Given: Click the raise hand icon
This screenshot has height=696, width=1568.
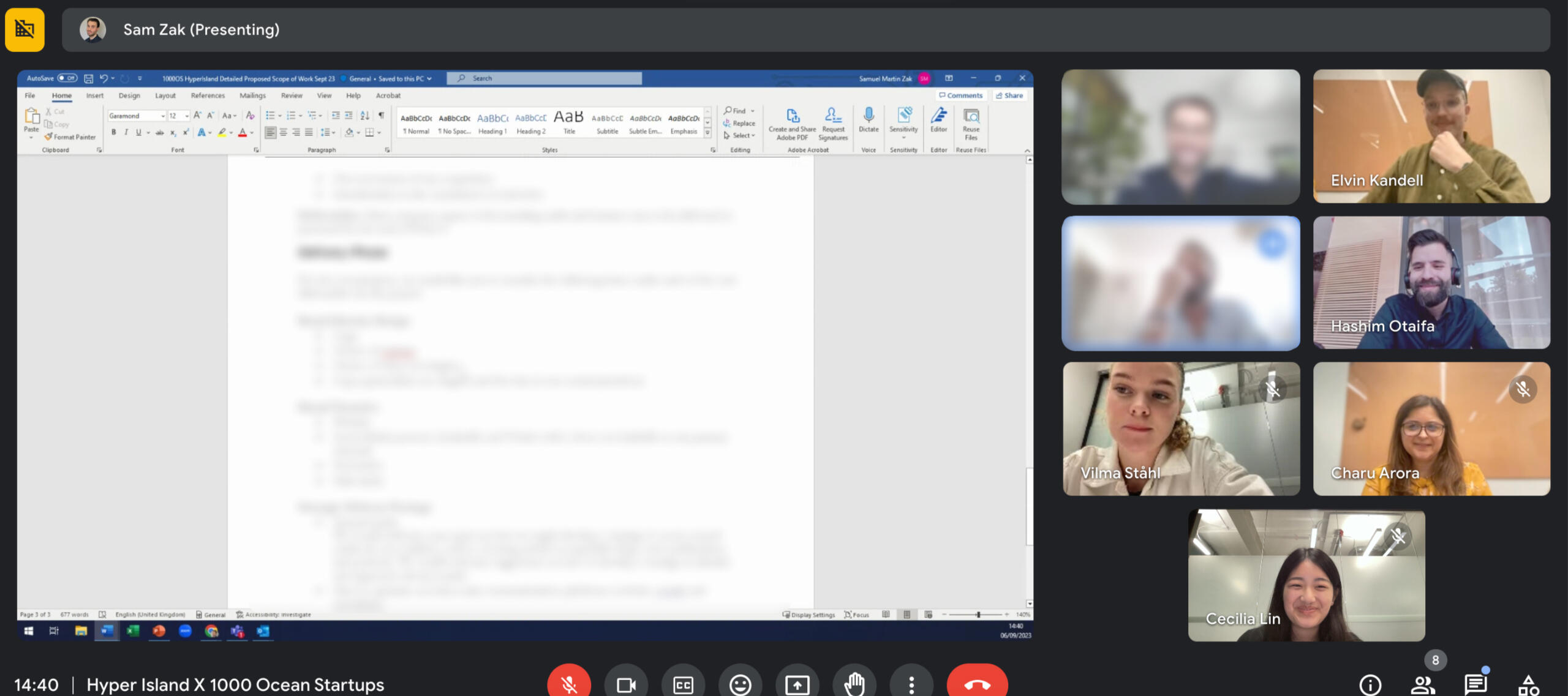Looking at the screenshot, I should [x=854, y=684].
